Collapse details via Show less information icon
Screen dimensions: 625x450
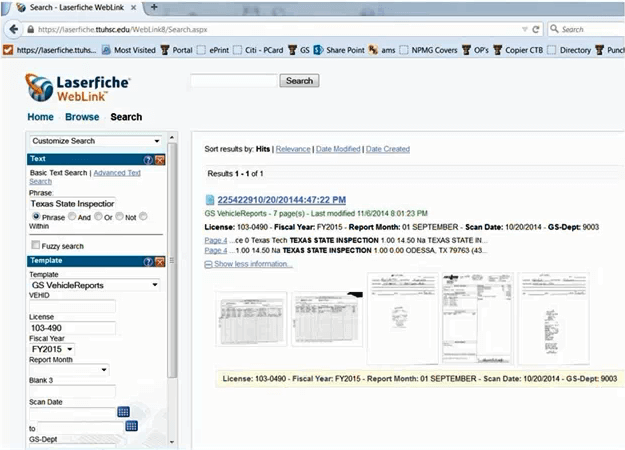tap(208, 264)
